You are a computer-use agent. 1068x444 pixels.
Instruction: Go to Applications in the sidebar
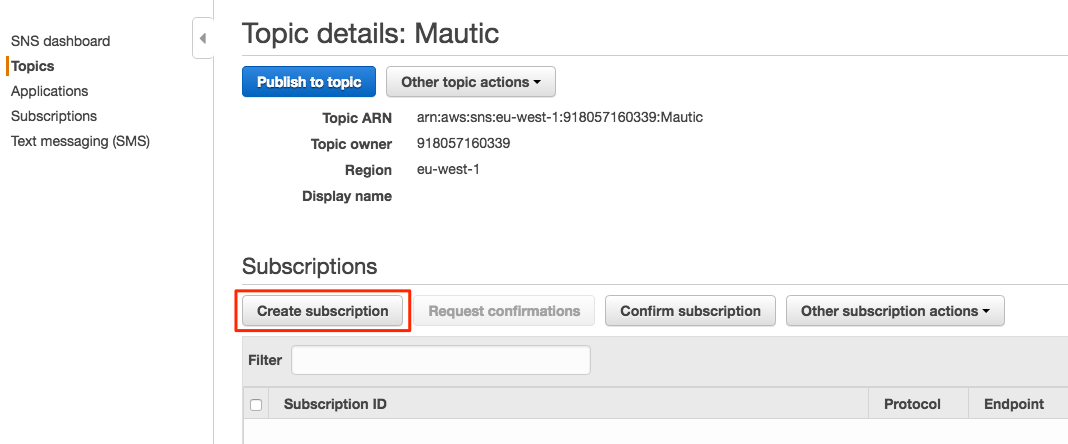(49, 91)
